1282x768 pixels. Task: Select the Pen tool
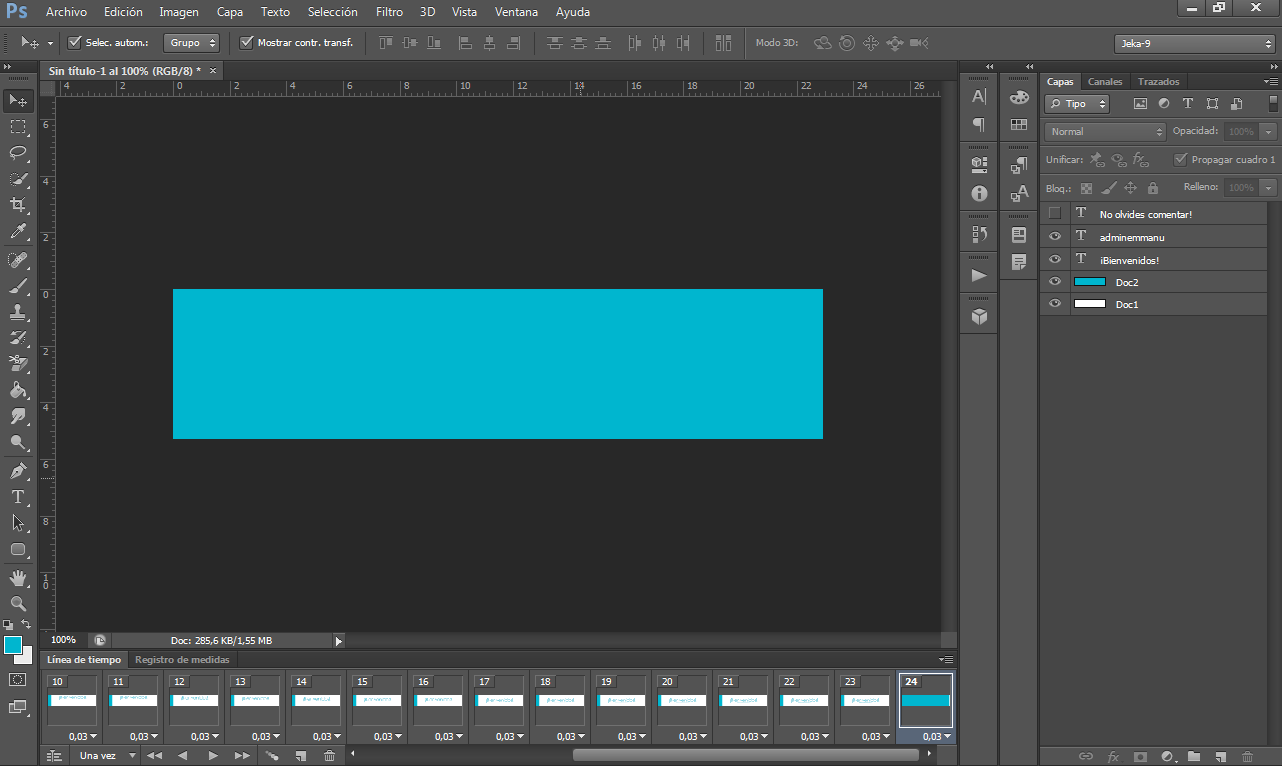pos(18,471)
